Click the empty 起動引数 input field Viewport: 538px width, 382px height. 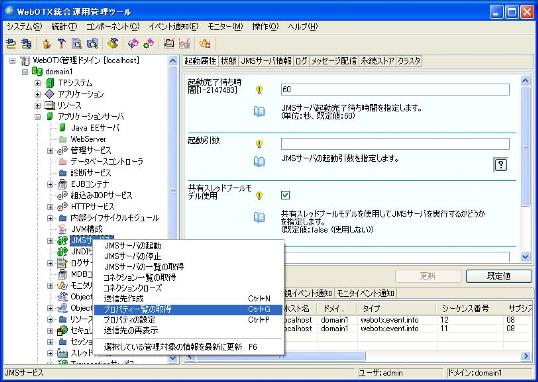(x=395, y=144)
